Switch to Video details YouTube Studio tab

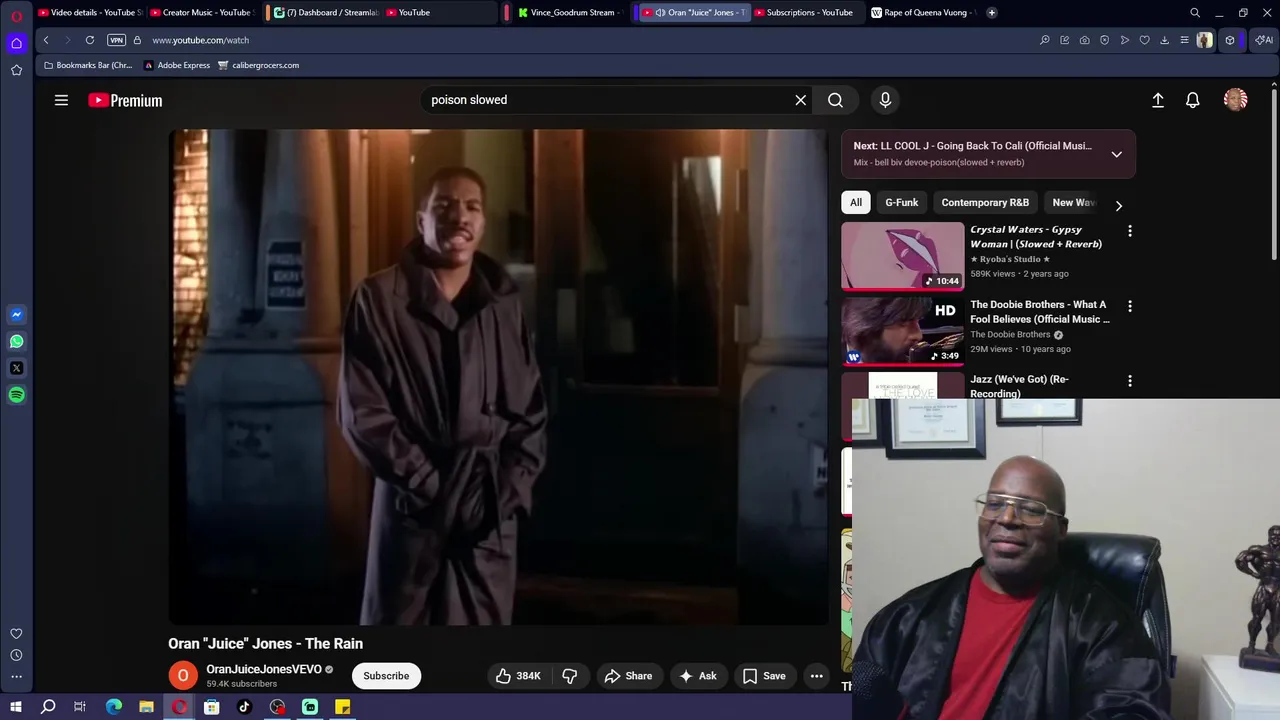90,13
